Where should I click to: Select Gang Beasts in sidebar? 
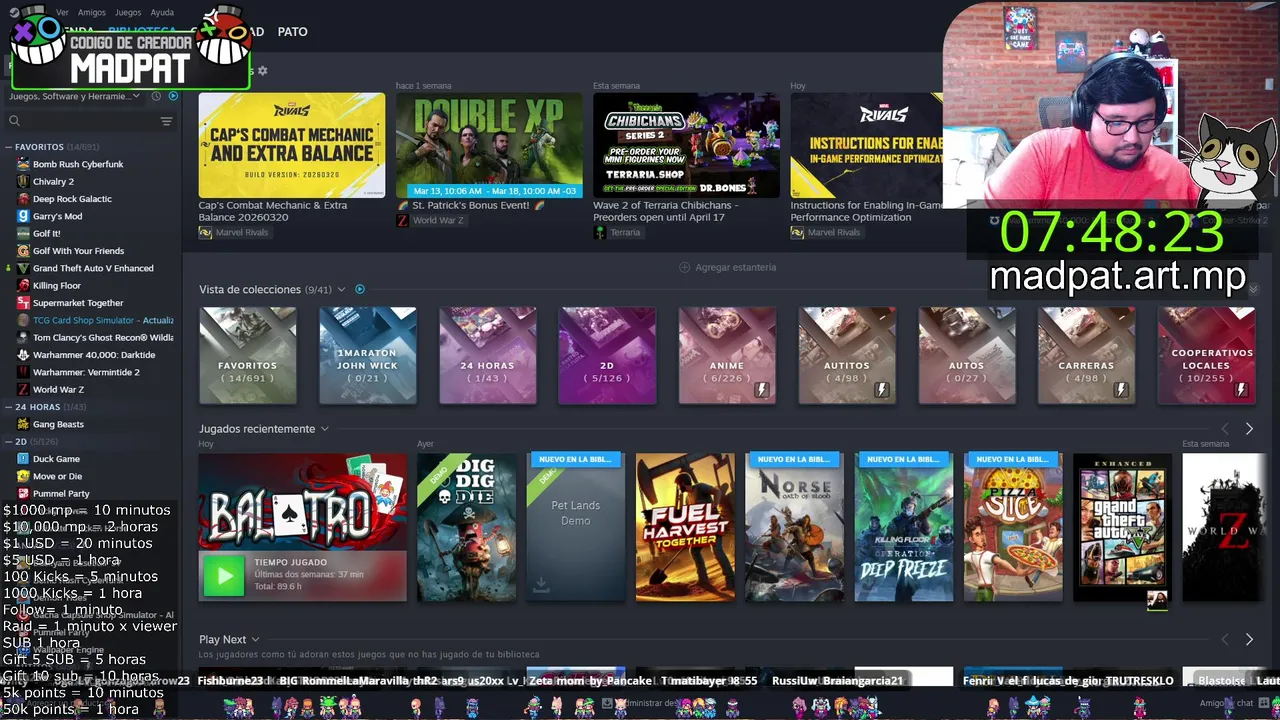(x=58, y=424)
